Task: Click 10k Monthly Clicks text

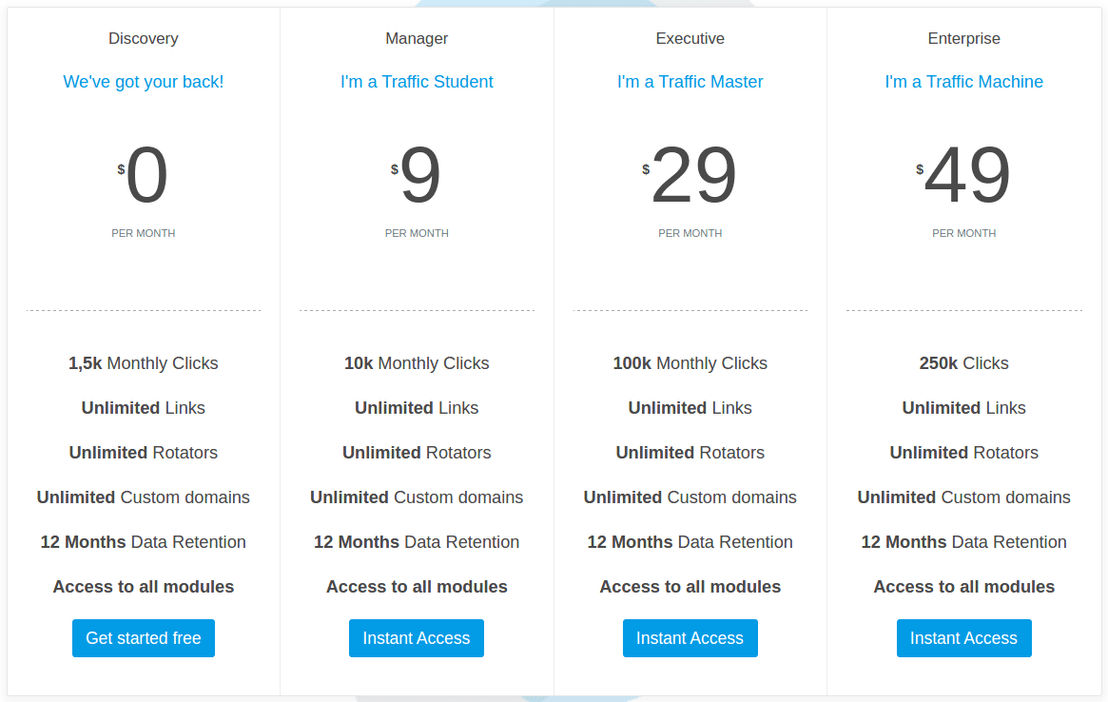Action: pos(416,363)
